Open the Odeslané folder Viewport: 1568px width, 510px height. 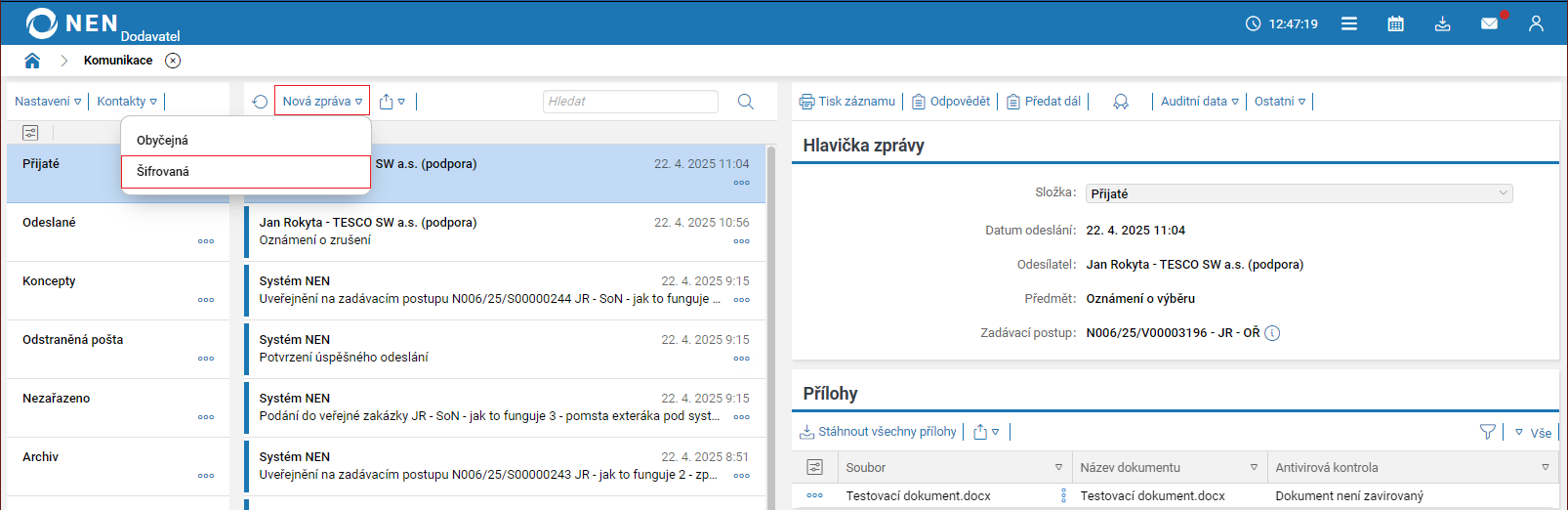click(x=118, y=233)
